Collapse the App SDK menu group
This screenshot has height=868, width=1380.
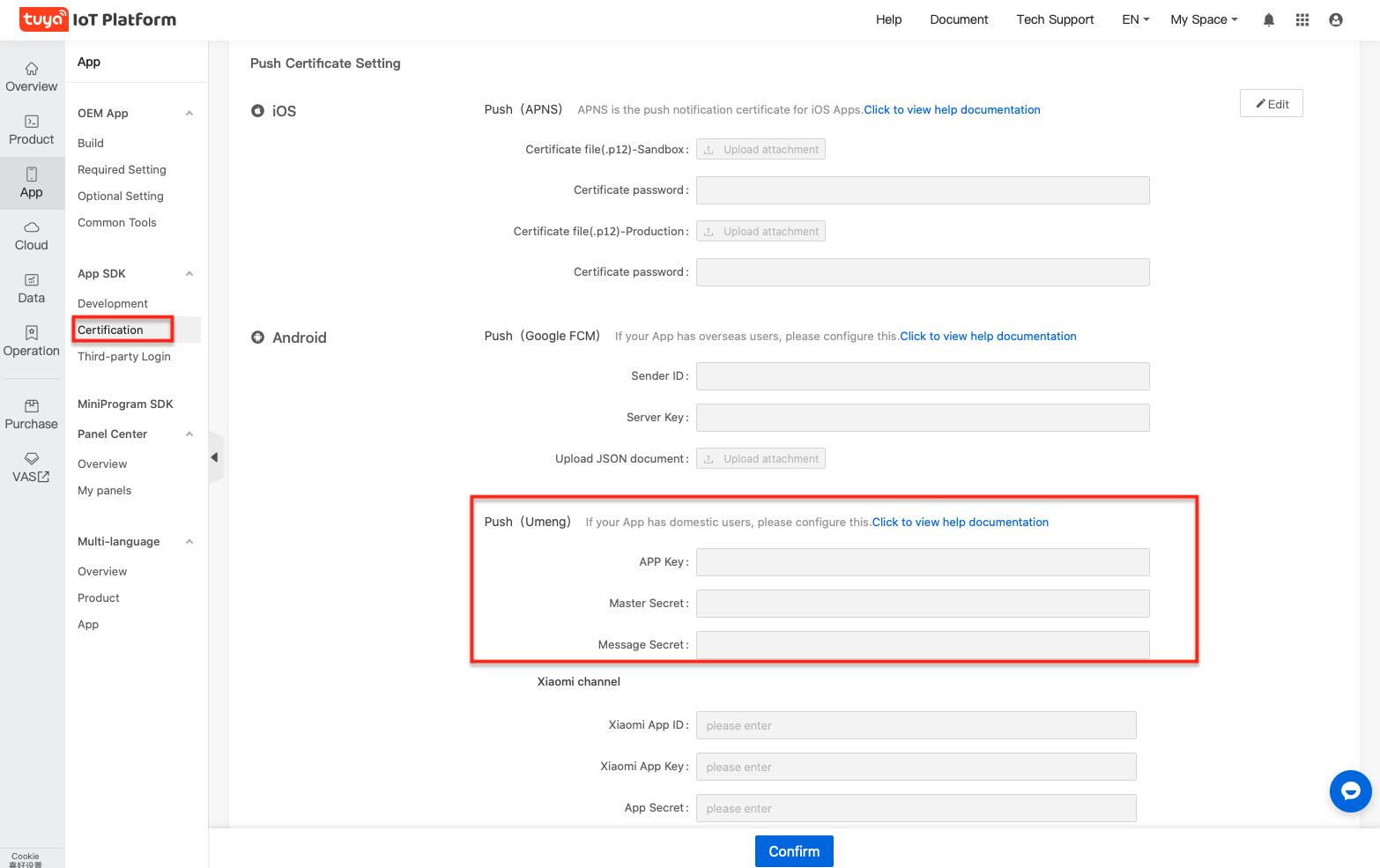click(x=189, y=274)
